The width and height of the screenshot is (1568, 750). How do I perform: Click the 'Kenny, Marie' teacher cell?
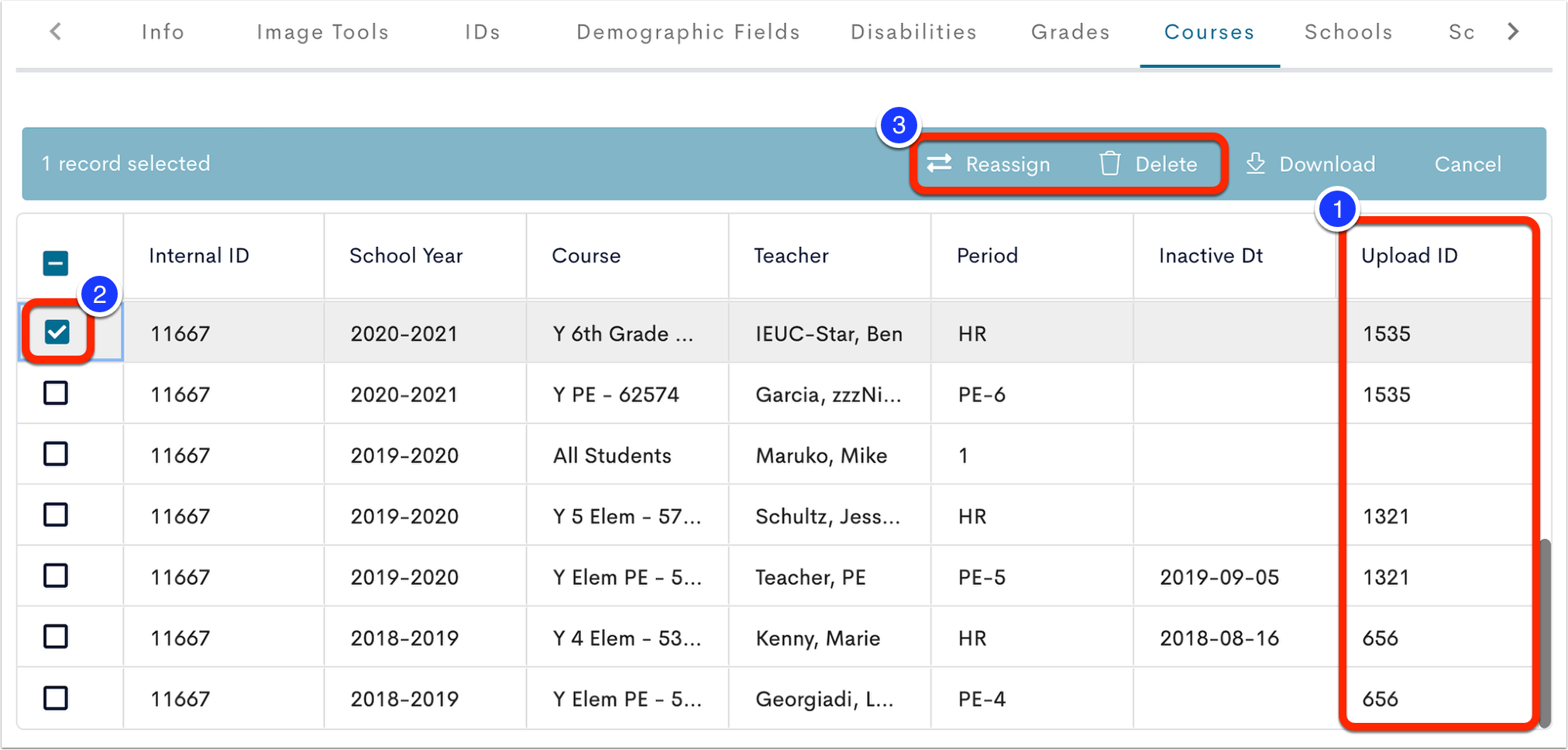pos(818,638)
